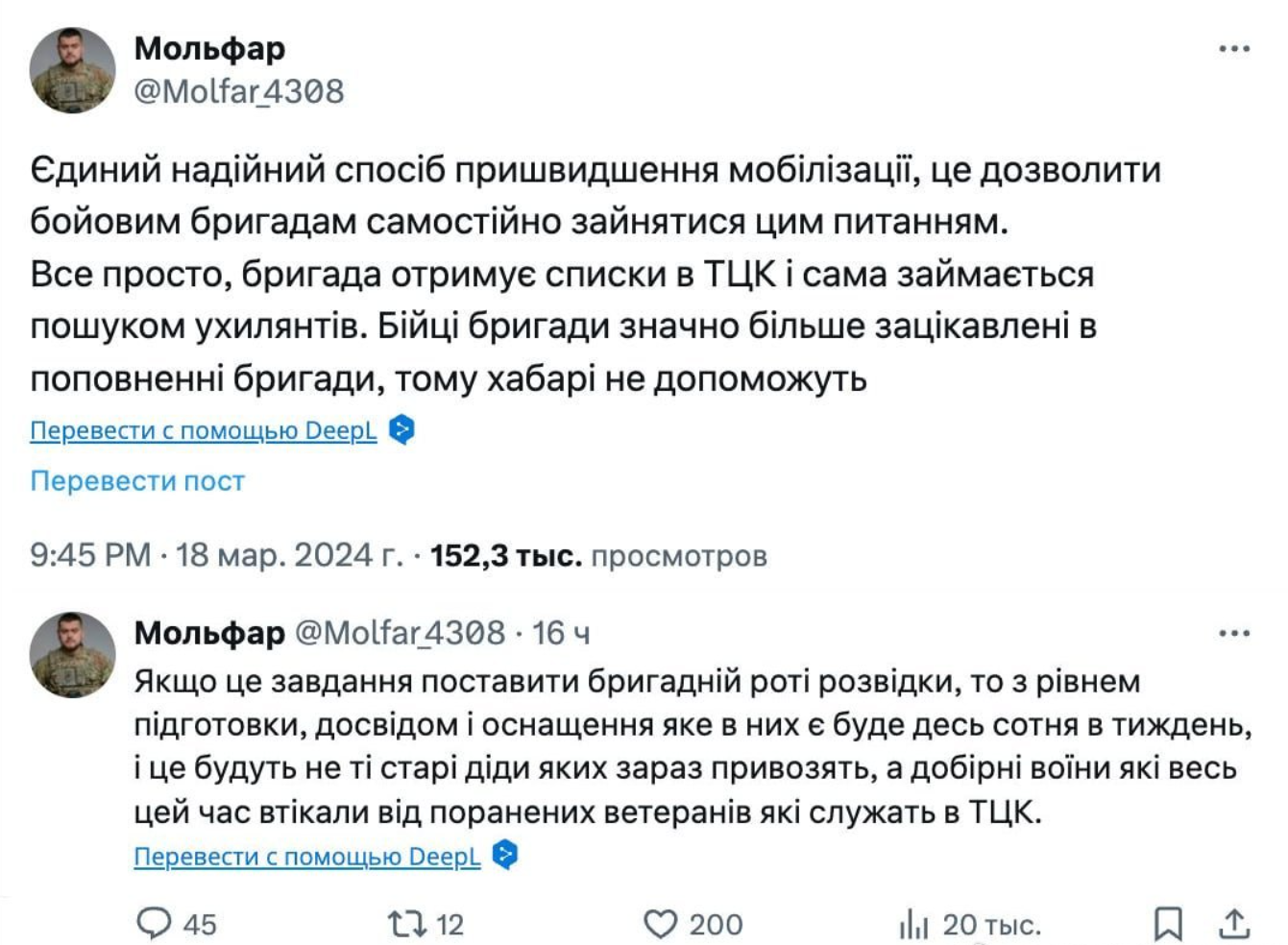
Task: Click the 152,3 тыс. просмотров count
Action: pos(598,555)
